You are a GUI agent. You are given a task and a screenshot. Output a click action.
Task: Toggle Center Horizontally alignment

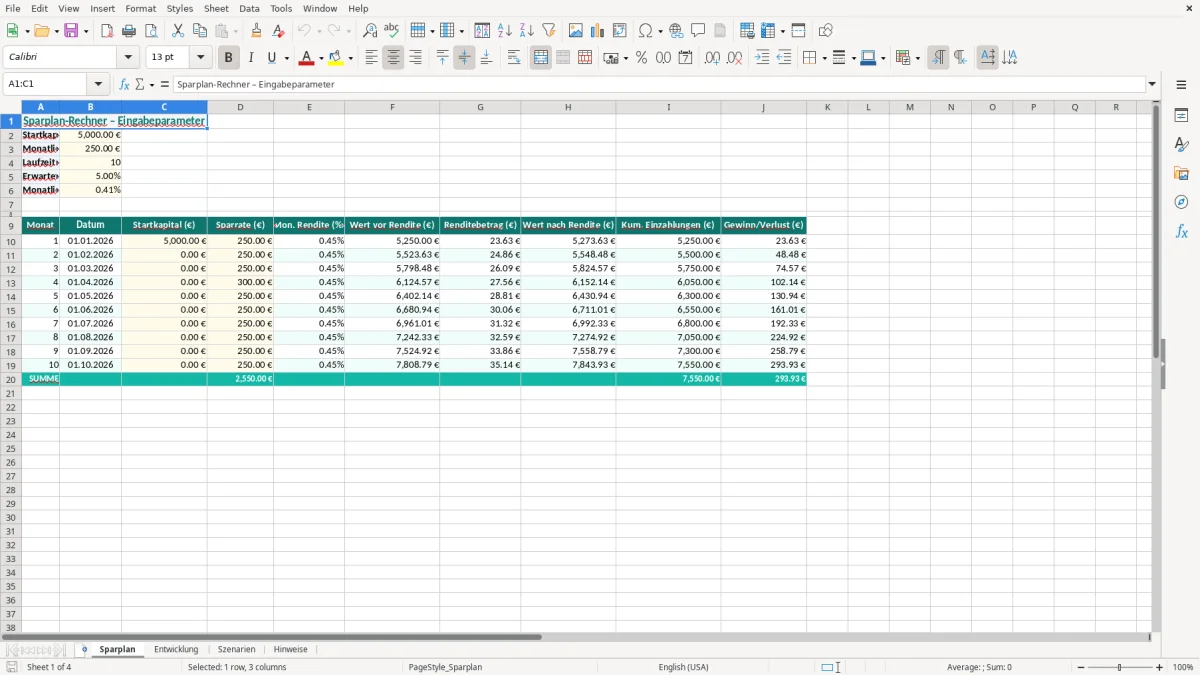coord(393,58)
